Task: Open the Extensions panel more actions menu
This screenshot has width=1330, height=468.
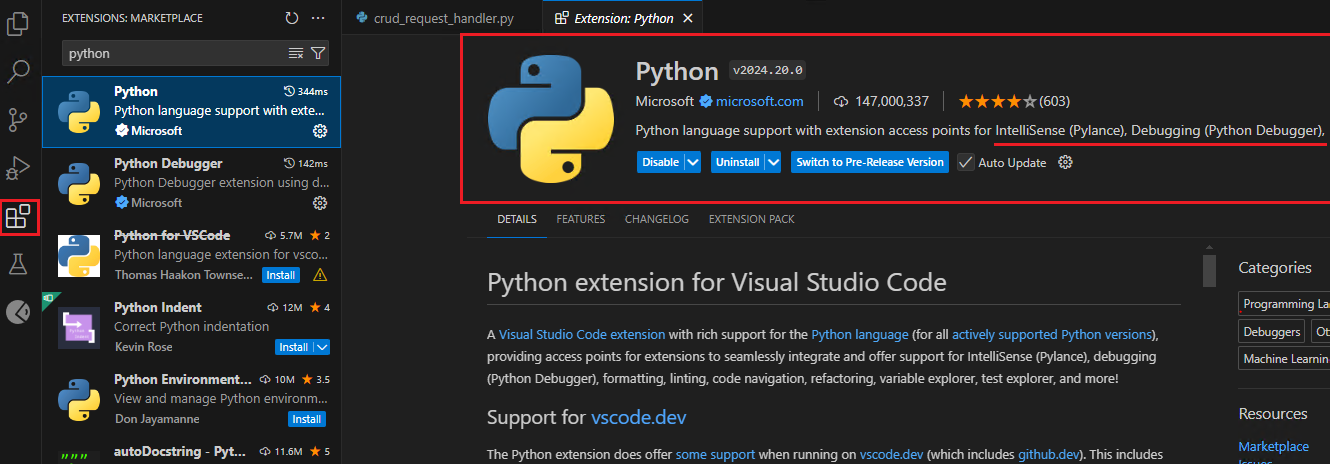Action: click(318, 18)
